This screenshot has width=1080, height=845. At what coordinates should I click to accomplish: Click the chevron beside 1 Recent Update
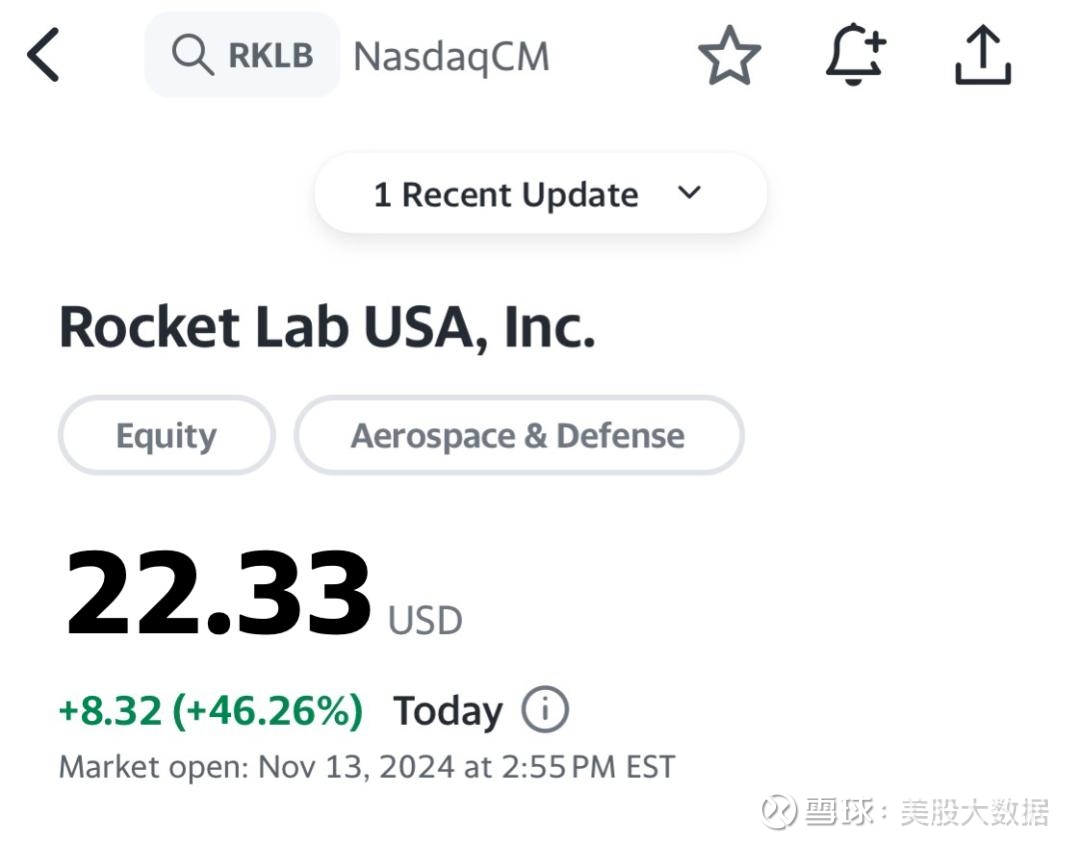tap(689, 193)
